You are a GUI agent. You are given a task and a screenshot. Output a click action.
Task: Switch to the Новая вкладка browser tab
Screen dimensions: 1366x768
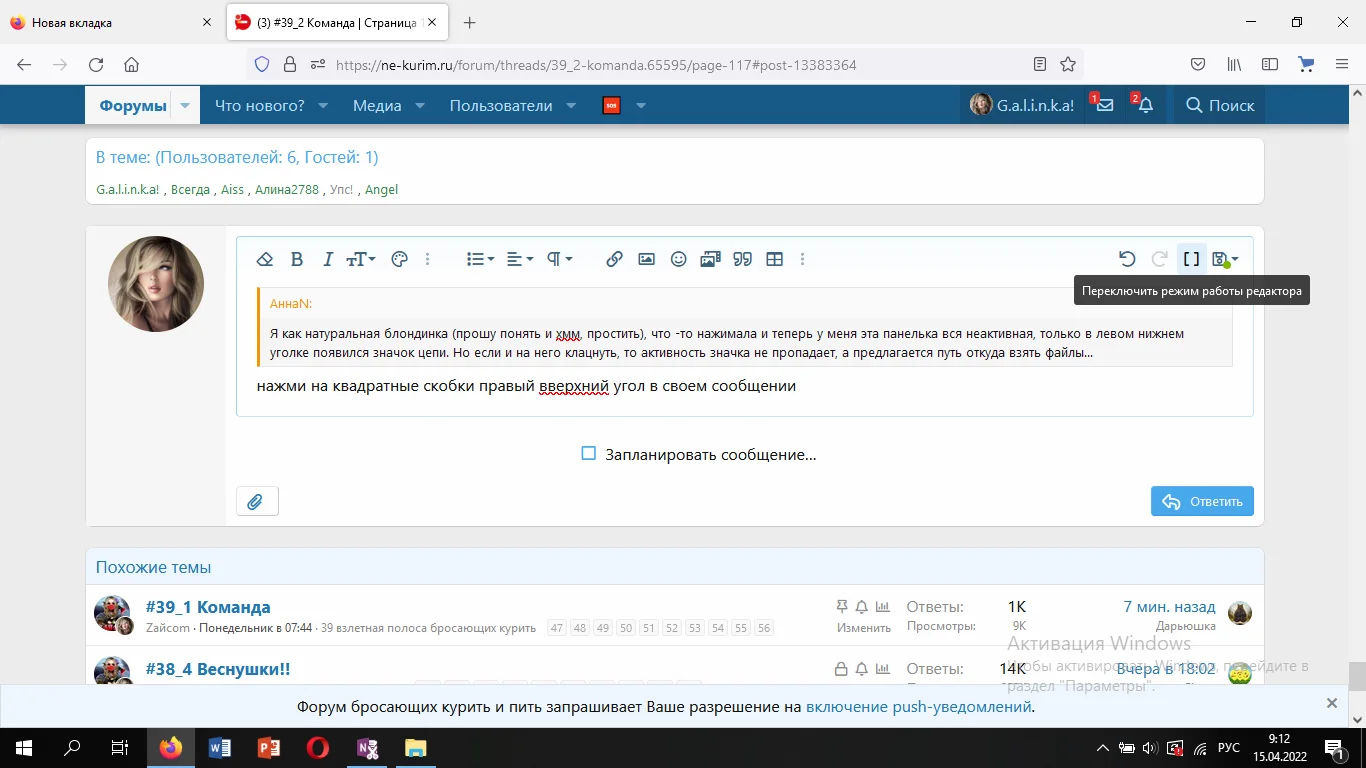point(110,22)
